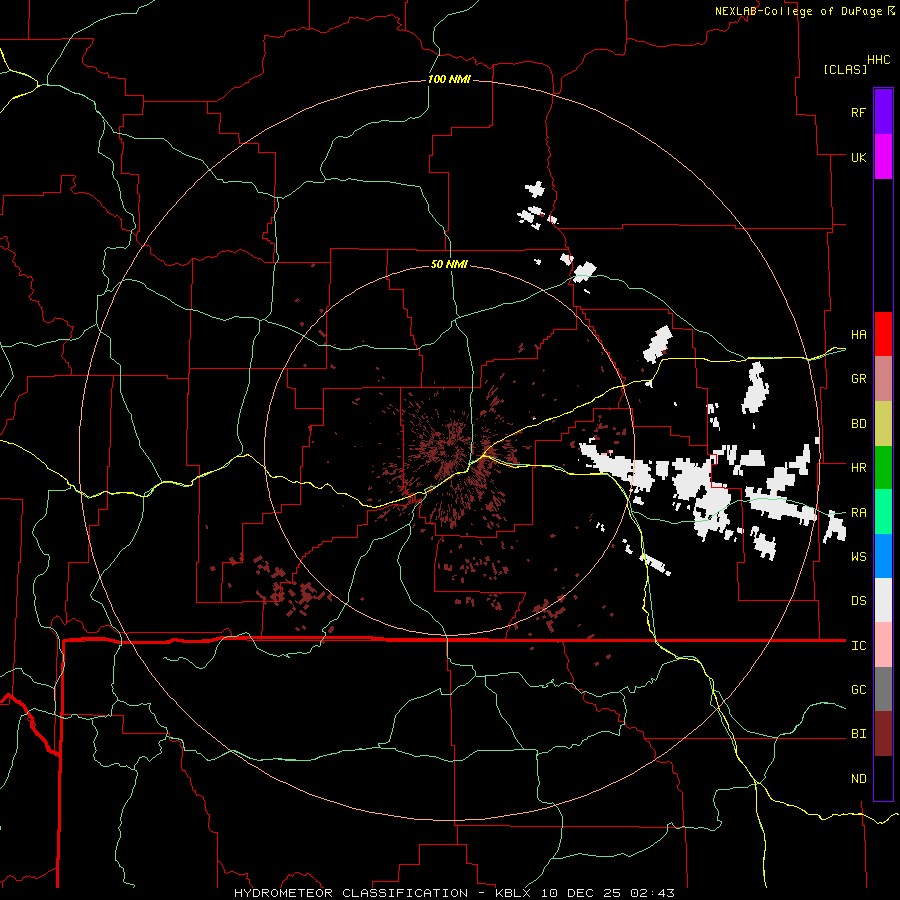Viewport: 900px width, 900px height.
Task: Click the BD yellow-olive legend swatch
Action: pyautogui.click(x=883, y=424)
